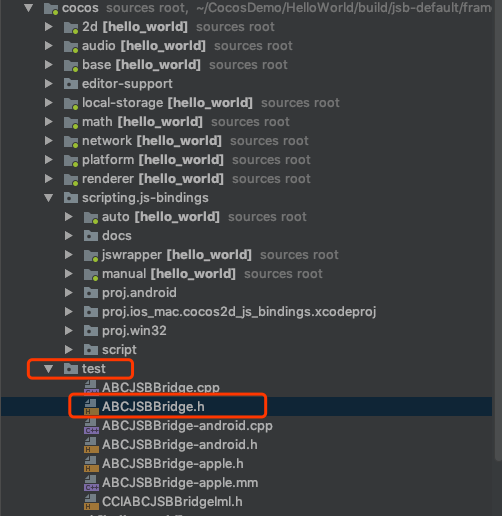Collapse the test folder

coord(49,369)
